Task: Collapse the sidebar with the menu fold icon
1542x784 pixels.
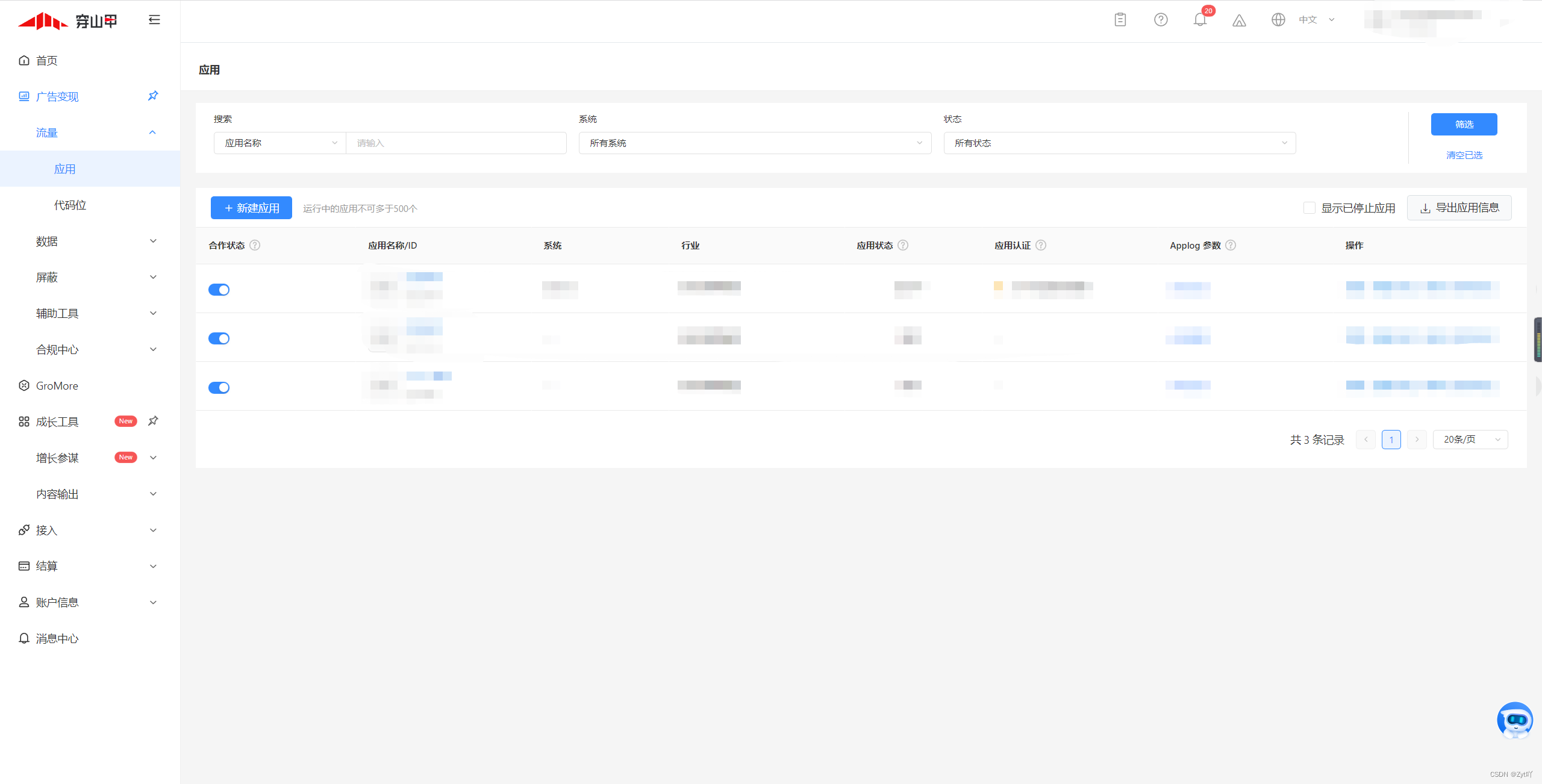Action: (x=154, y=20)
